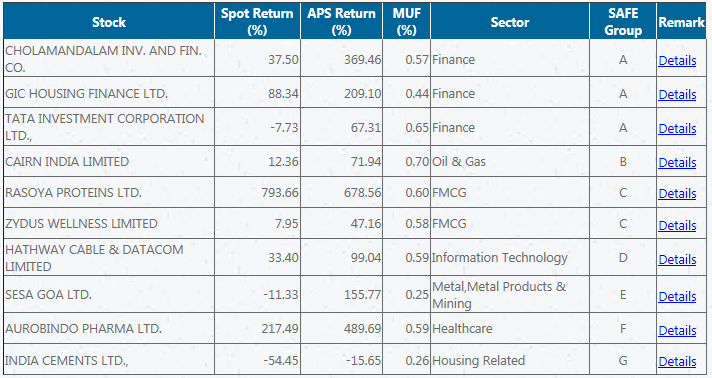
Task: Open Details link for Cholamandalam Inv. and Fin.
Action: pyautogui.click(x=677, y=60)
